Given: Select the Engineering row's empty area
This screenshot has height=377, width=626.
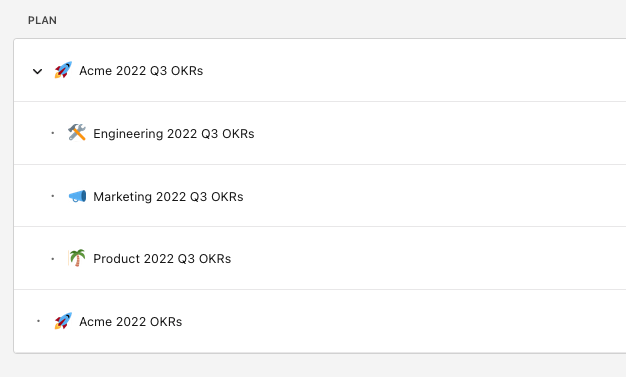Looking at the screenshot, I should [439, 133].
